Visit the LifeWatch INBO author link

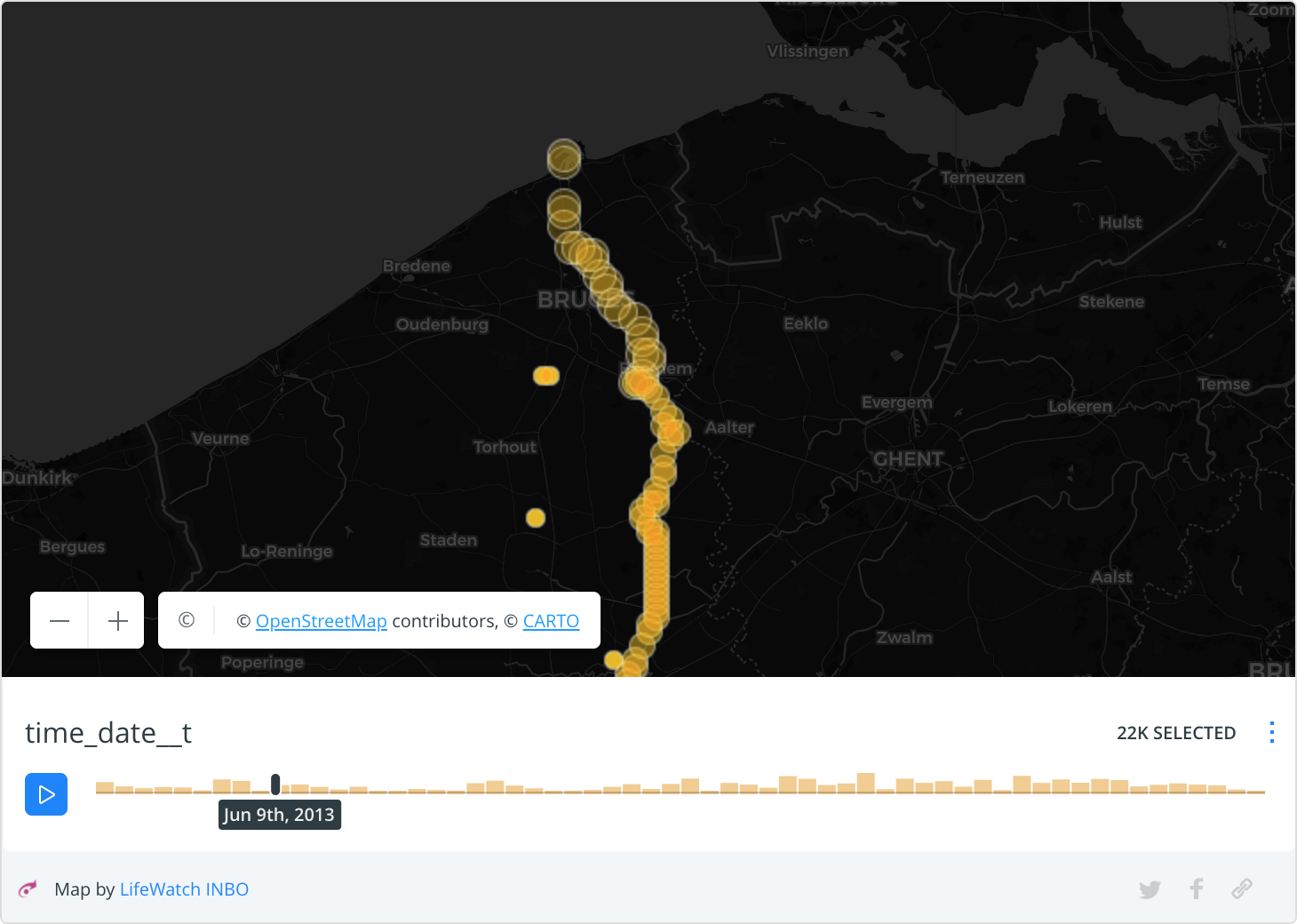[184, 889]
